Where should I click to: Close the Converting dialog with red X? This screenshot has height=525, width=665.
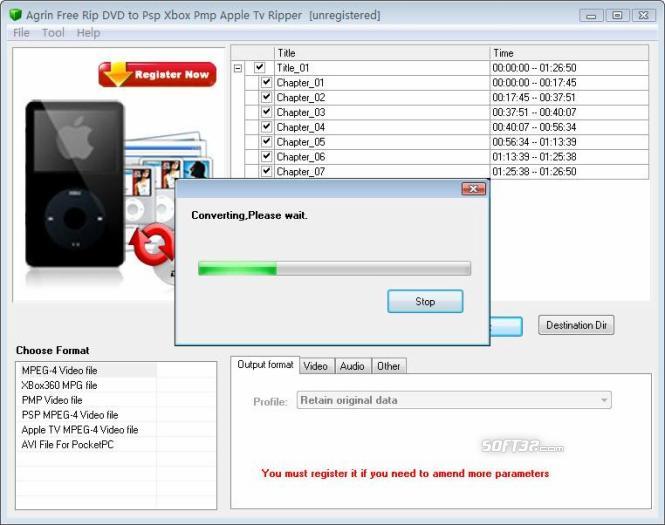(x=473, y=189)
